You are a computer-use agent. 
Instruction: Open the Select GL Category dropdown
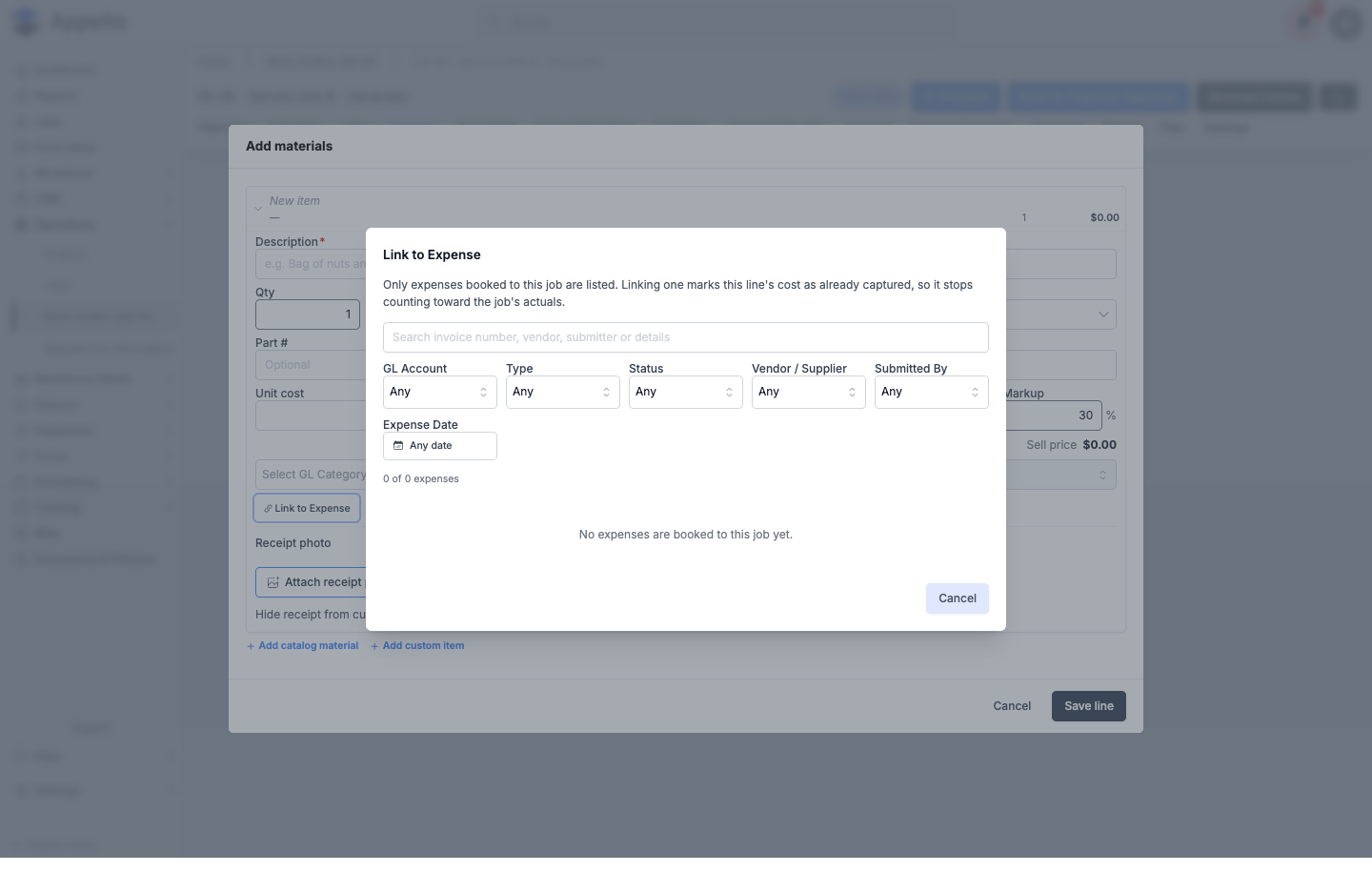pyautogui.click(x=311, y=475)
